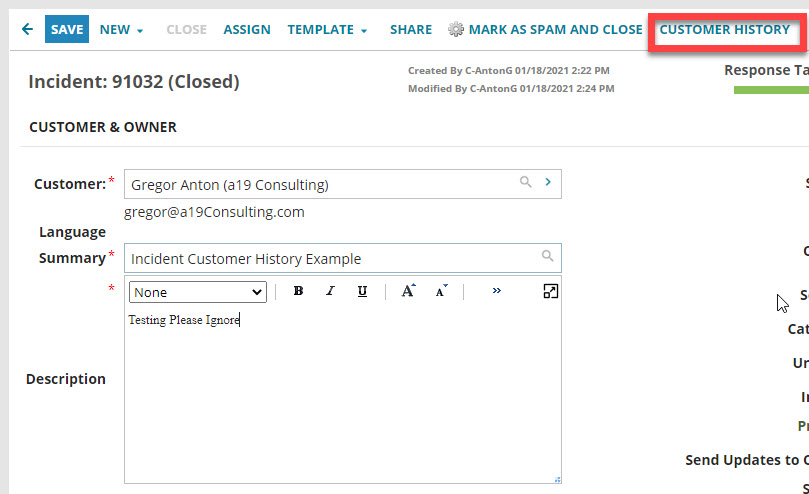This screenshot has width=809, height=494.
Task: Toggle italic formatting in description editor
Action: pos(330,291)
